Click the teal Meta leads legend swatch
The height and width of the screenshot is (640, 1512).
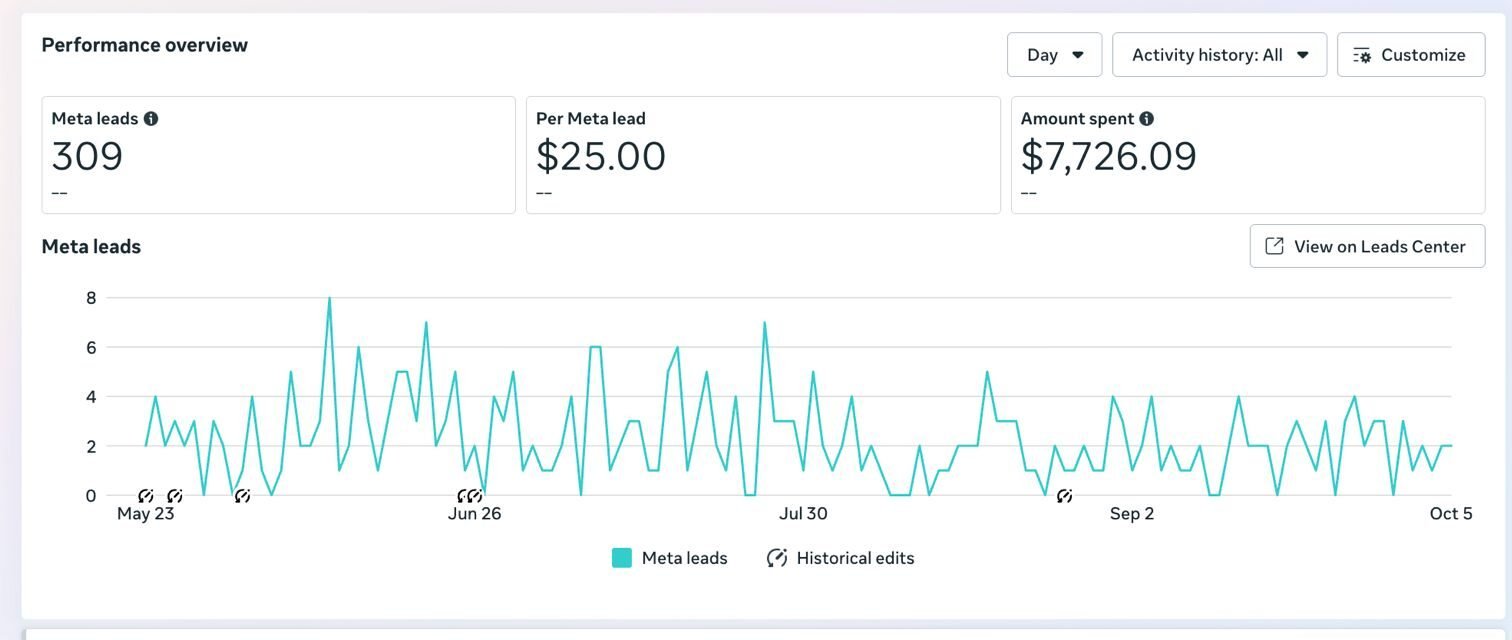[x=622, y=558]
